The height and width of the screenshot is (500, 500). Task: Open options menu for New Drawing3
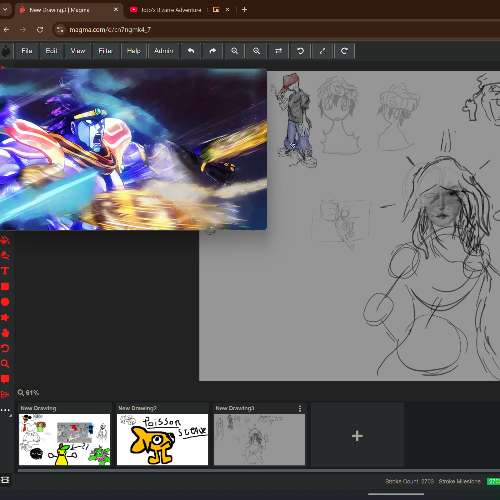[x=300, y=408]
